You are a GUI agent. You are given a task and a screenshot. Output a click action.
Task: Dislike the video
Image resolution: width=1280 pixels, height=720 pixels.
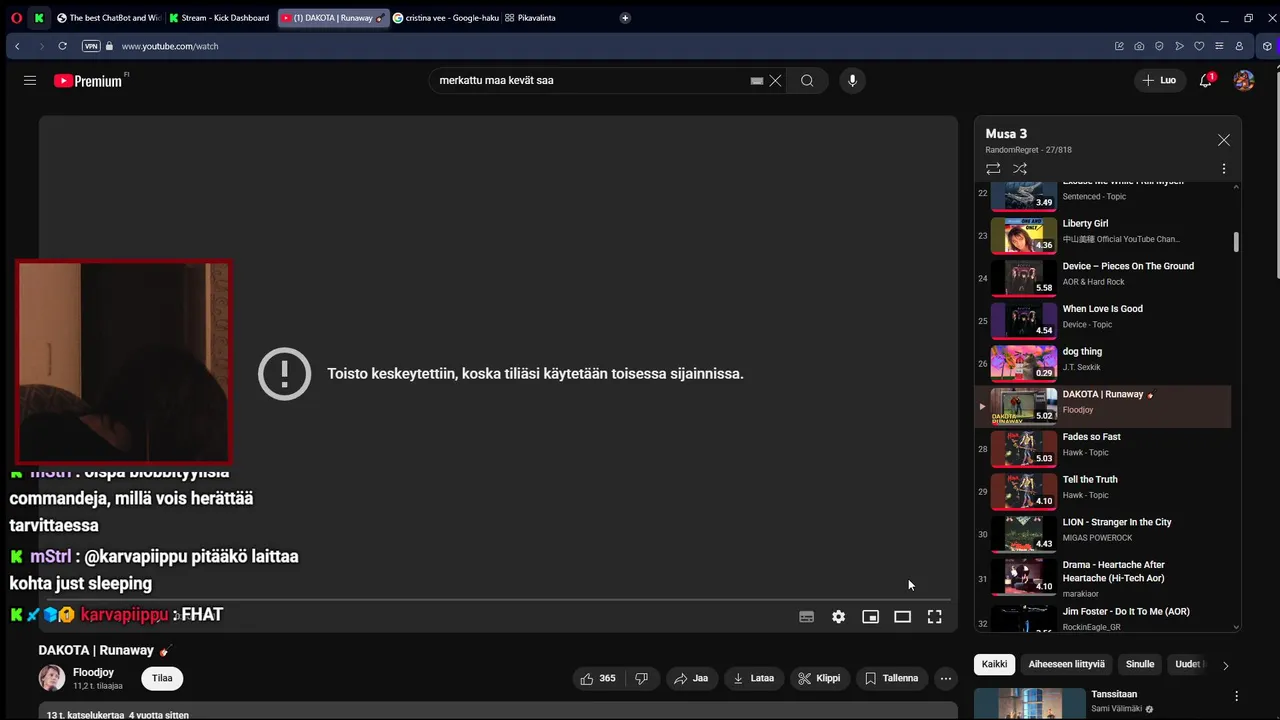642,678
